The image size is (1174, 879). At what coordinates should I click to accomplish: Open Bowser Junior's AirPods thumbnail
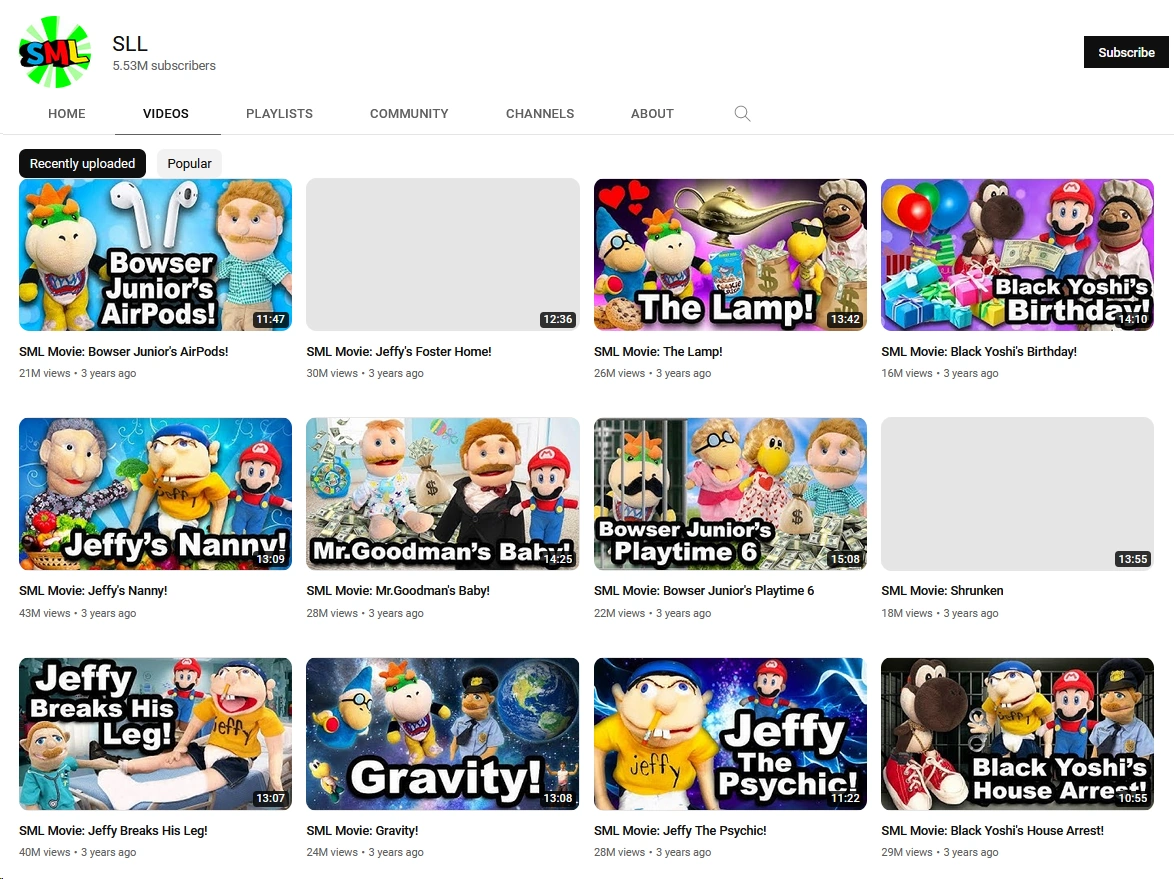click(x=155, y=255)
